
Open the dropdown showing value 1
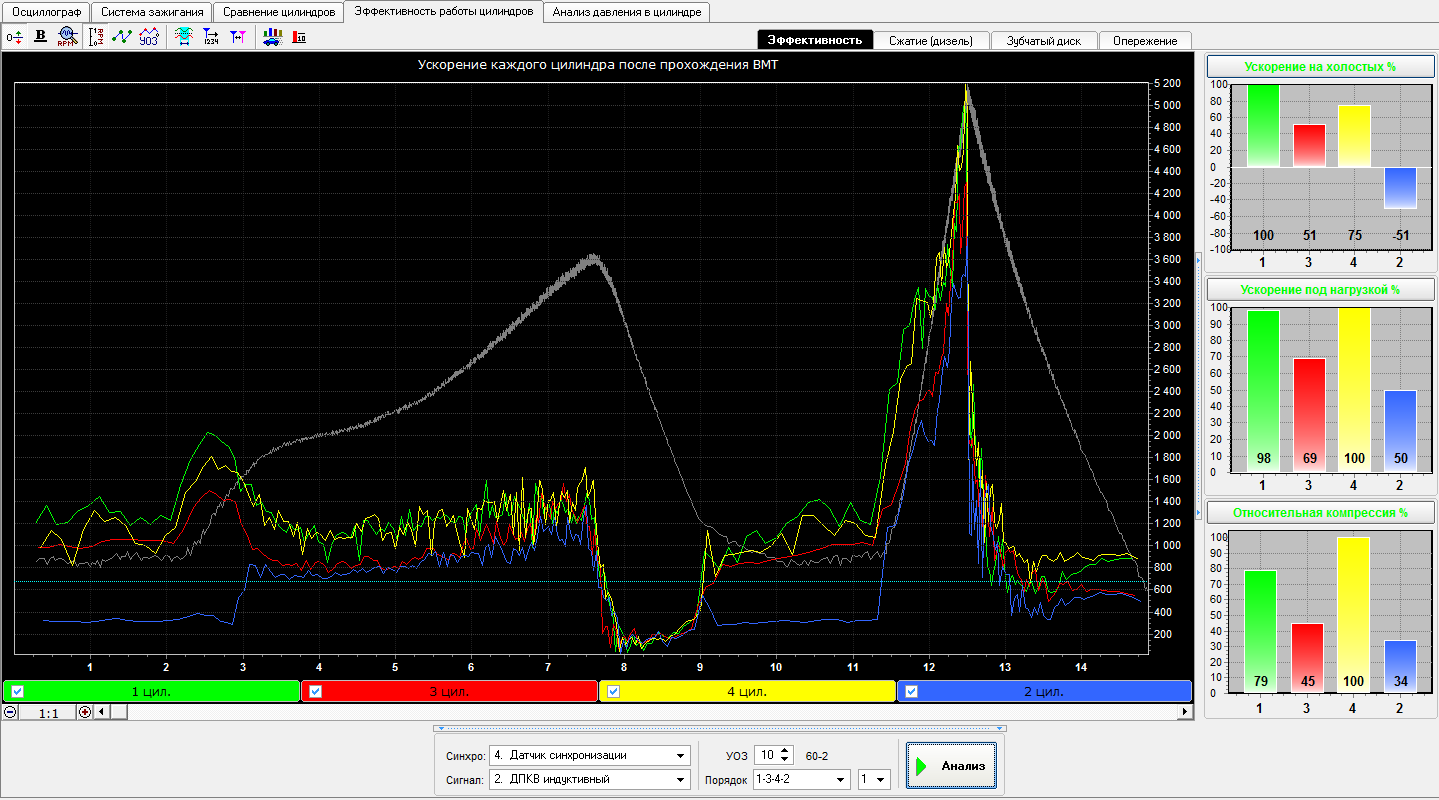(881, 779)
